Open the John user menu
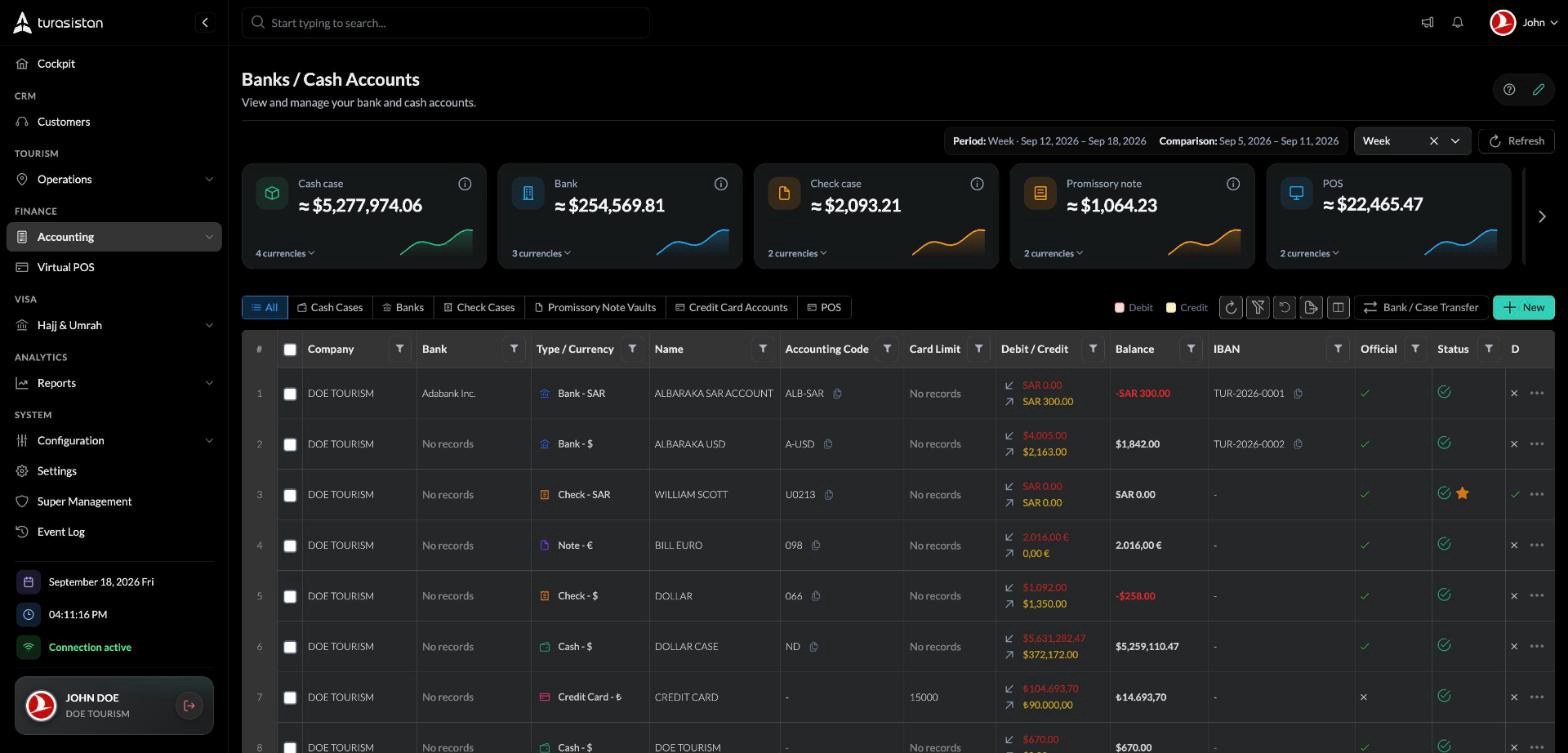Screen dimensions: 1568x753 click(1524, 22)
